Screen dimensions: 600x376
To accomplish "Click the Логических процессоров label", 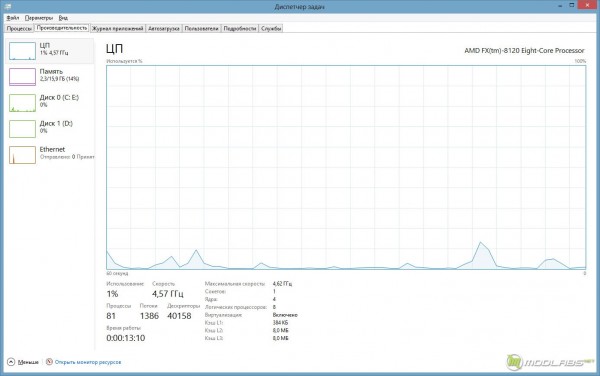I will click(x=235, y=307).
